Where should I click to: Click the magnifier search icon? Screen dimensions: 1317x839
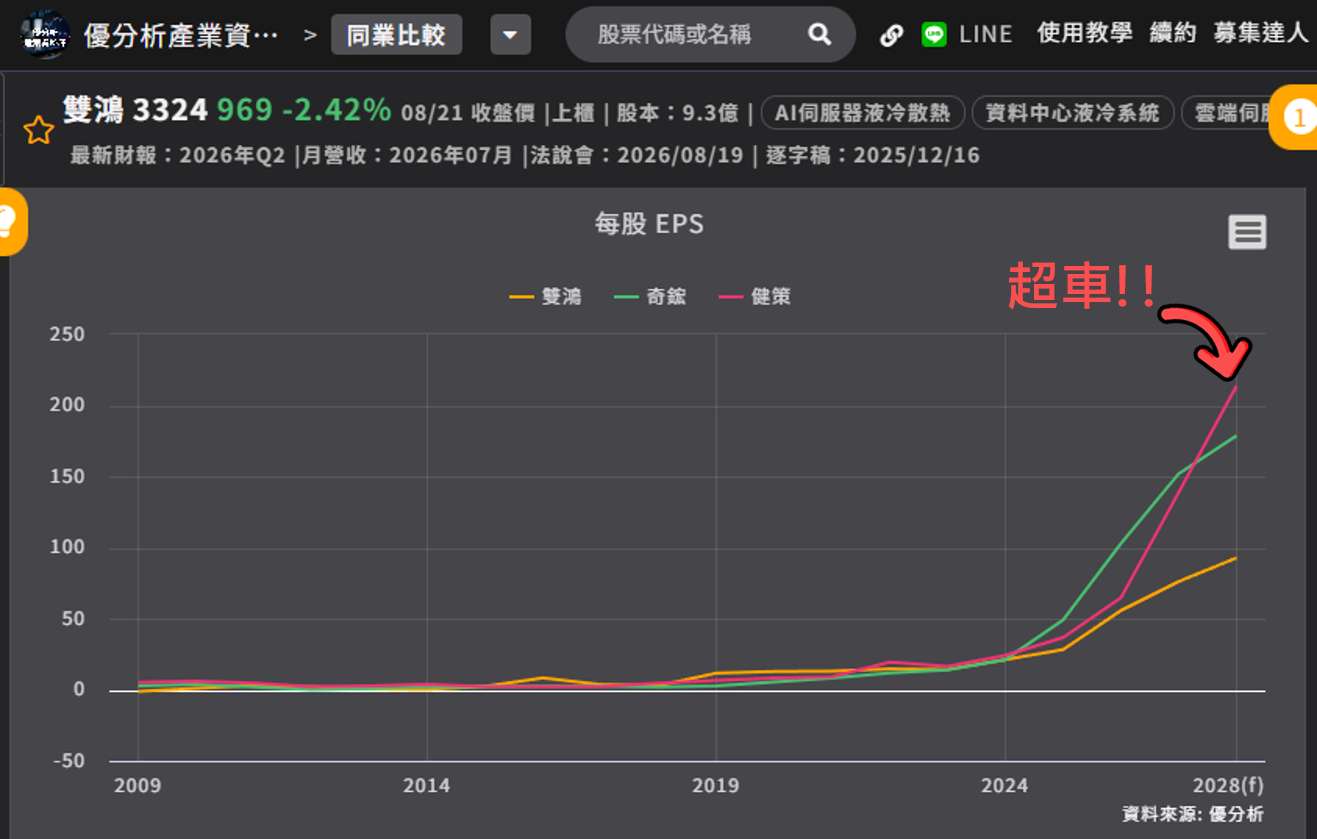(819, 35)
